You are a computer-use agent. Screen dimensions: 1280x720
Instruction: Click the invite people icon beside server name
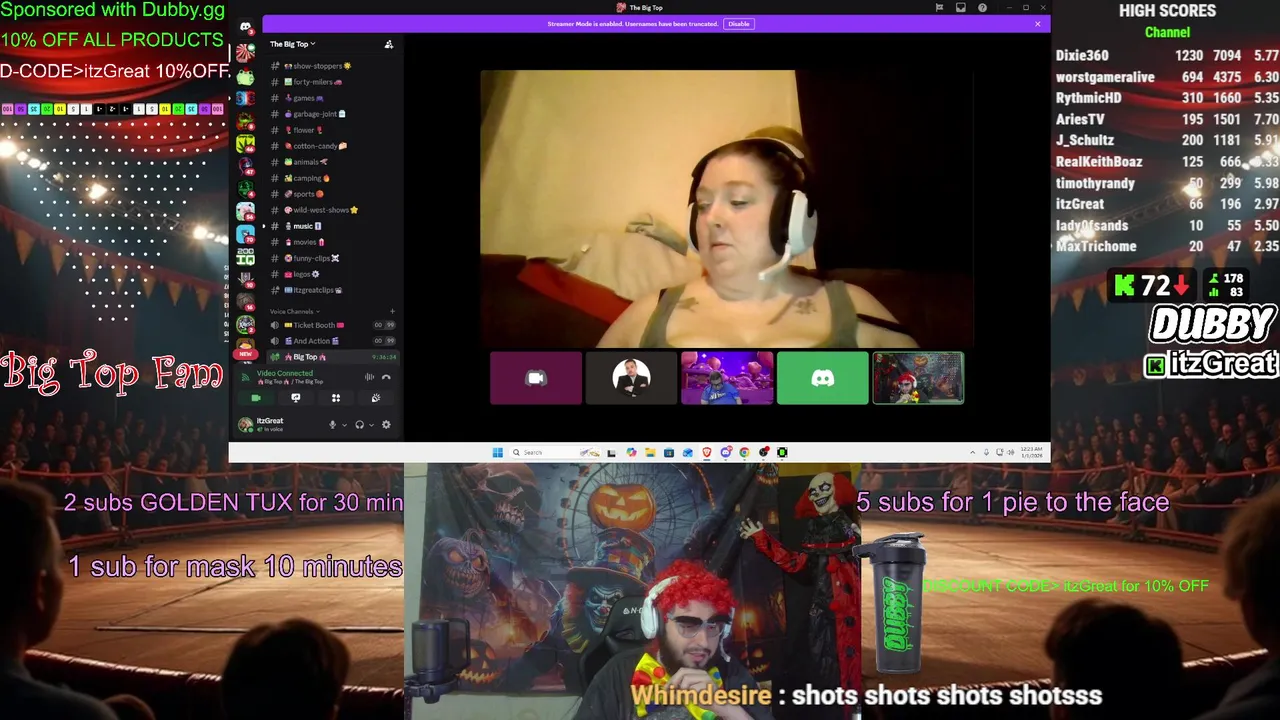(x=389, y=44)
